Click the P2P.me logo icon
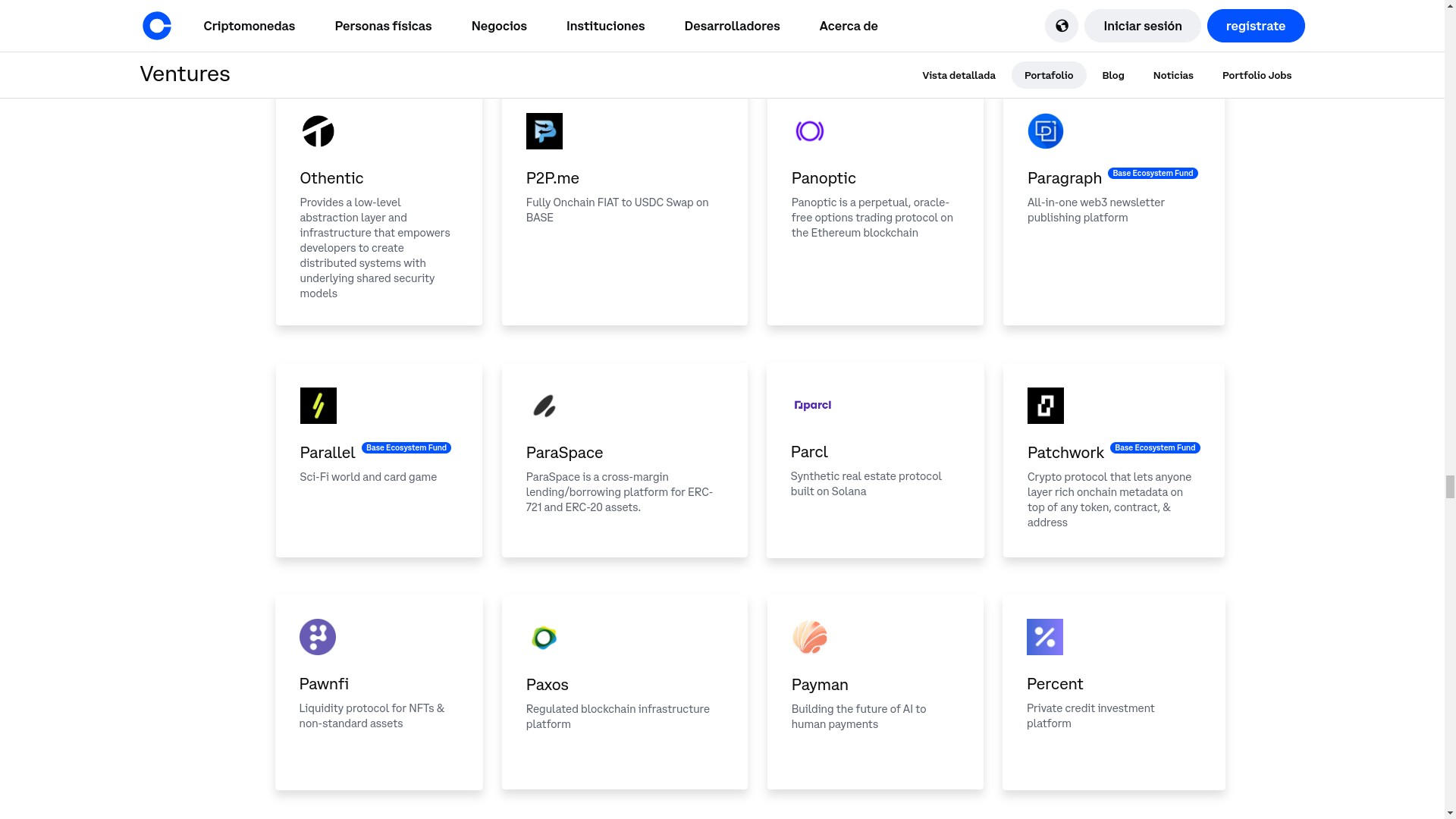1456x819 pixels. [545, 130]
